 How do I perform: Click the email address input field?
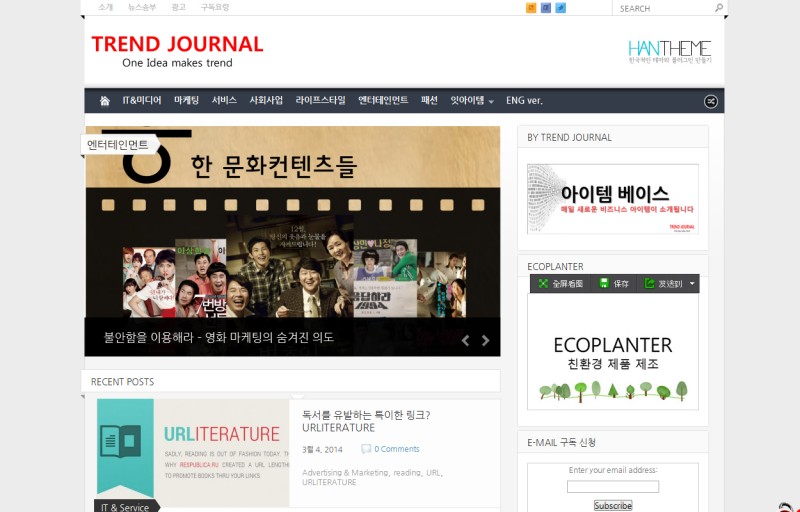(x=612, y=487)
